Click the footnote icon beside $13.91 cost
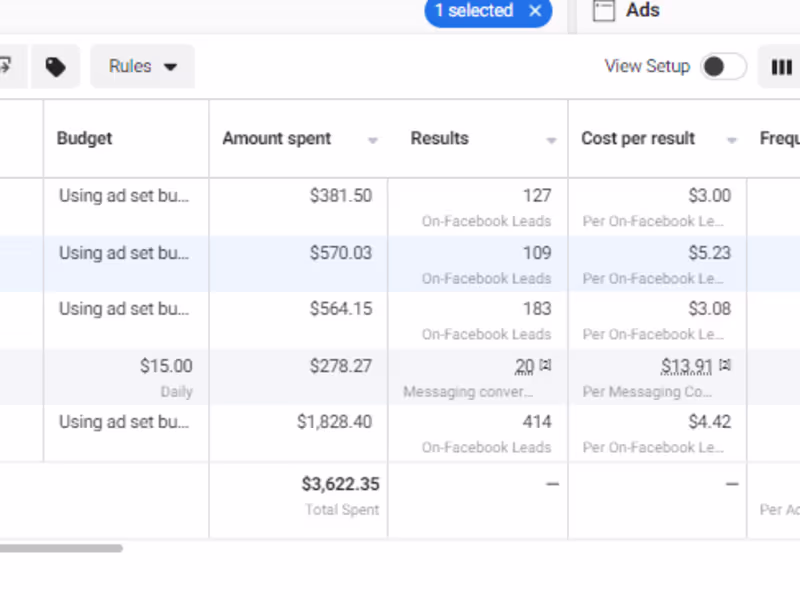 (x=725, y=365)
